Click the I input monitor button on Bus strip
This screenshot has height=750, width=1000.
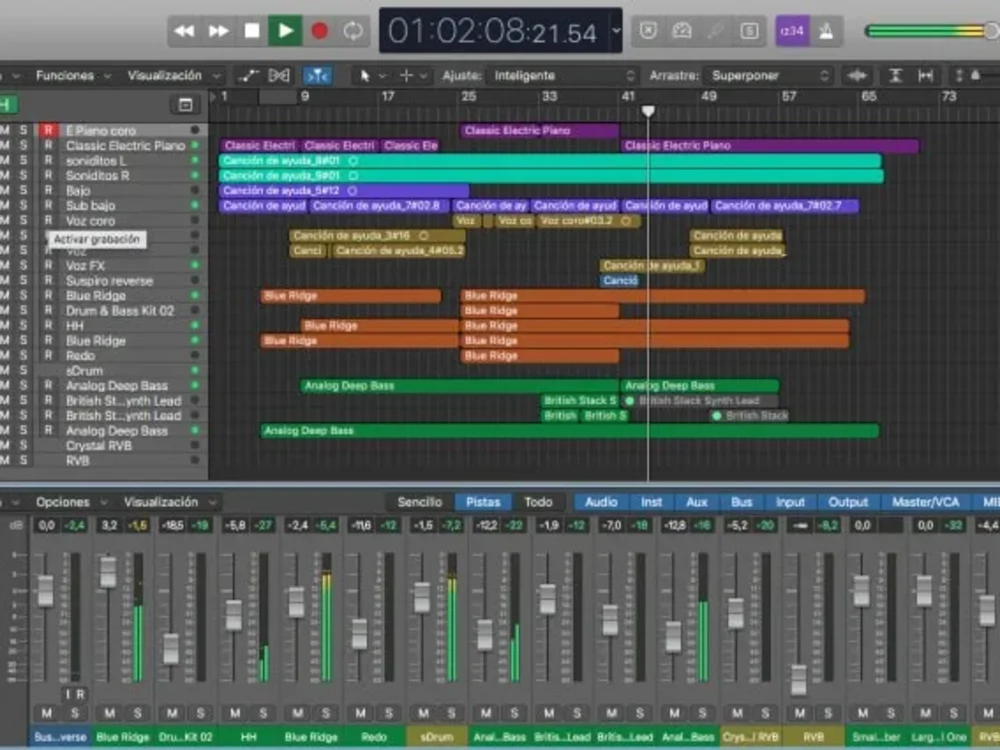(x=68, y=695)
